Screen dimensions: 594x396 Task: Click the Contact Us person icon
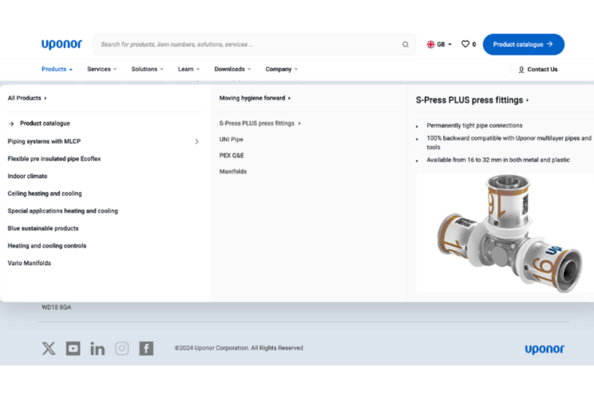pos(521,69)
